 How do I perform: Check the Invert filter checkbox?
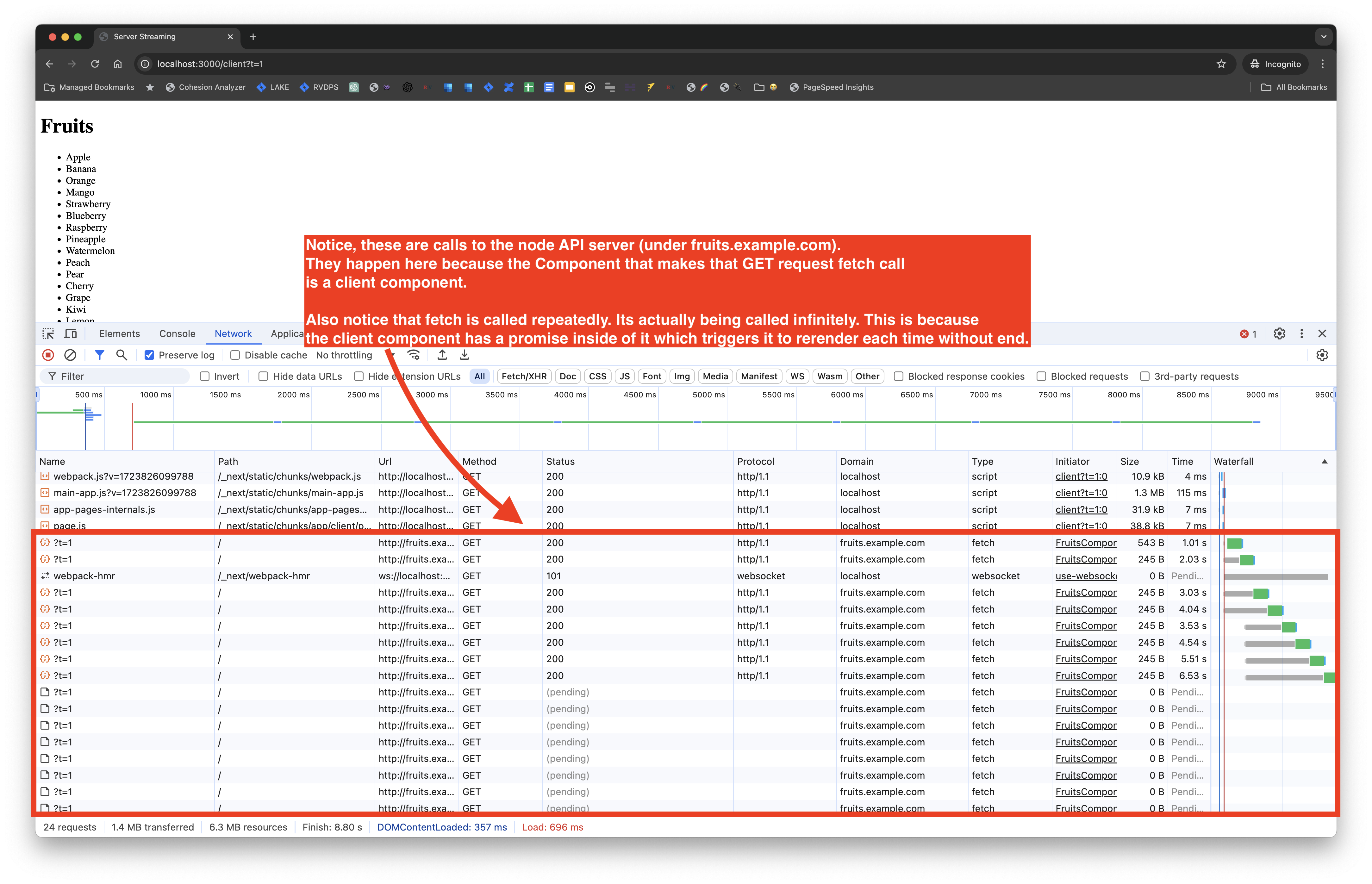click(205, 377)
